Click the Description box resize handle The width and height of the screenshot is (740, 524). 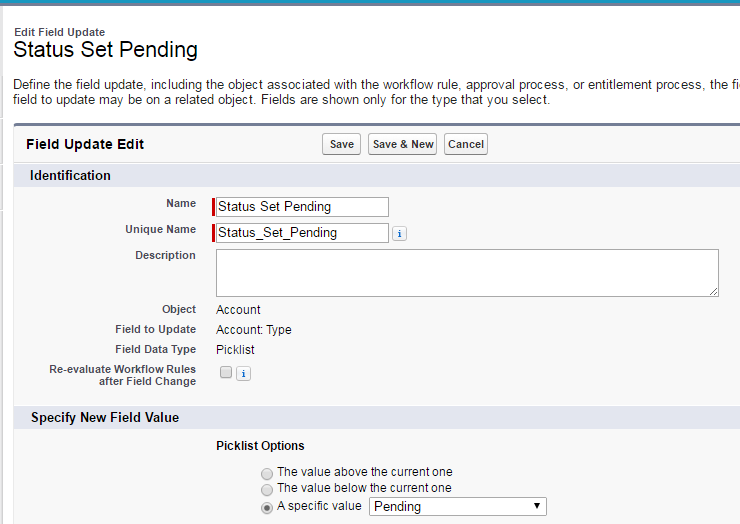713,291
